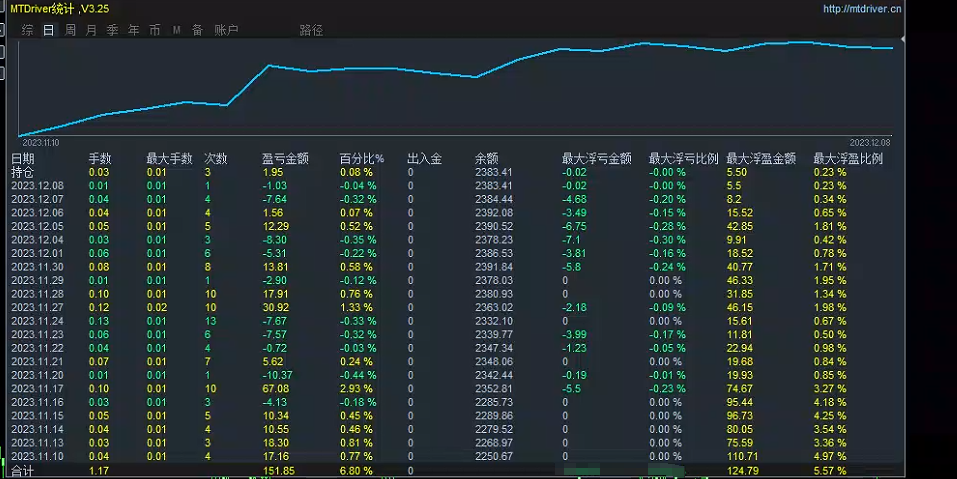957x479 pixels.
Task: Select the 年 yearly tab
Action: tap(134, 30)
